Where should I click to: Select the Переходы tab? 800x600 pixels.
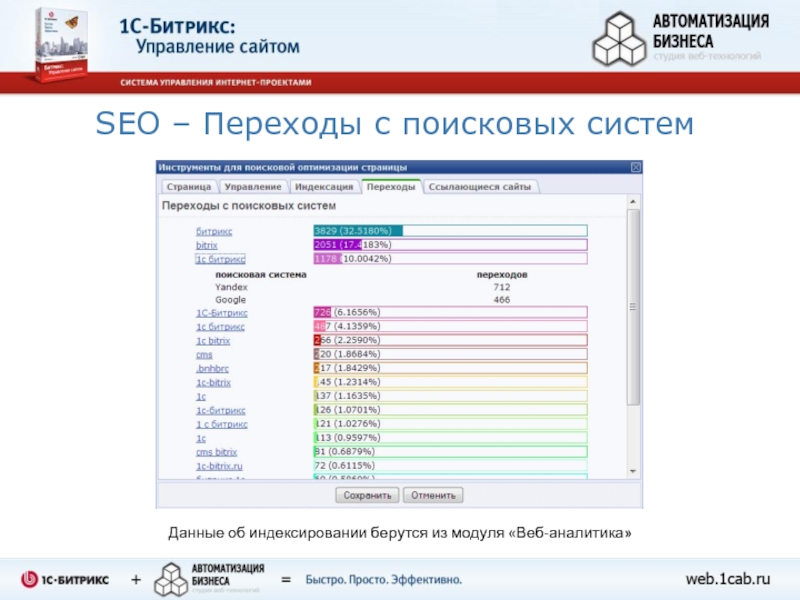pos(391,187)
